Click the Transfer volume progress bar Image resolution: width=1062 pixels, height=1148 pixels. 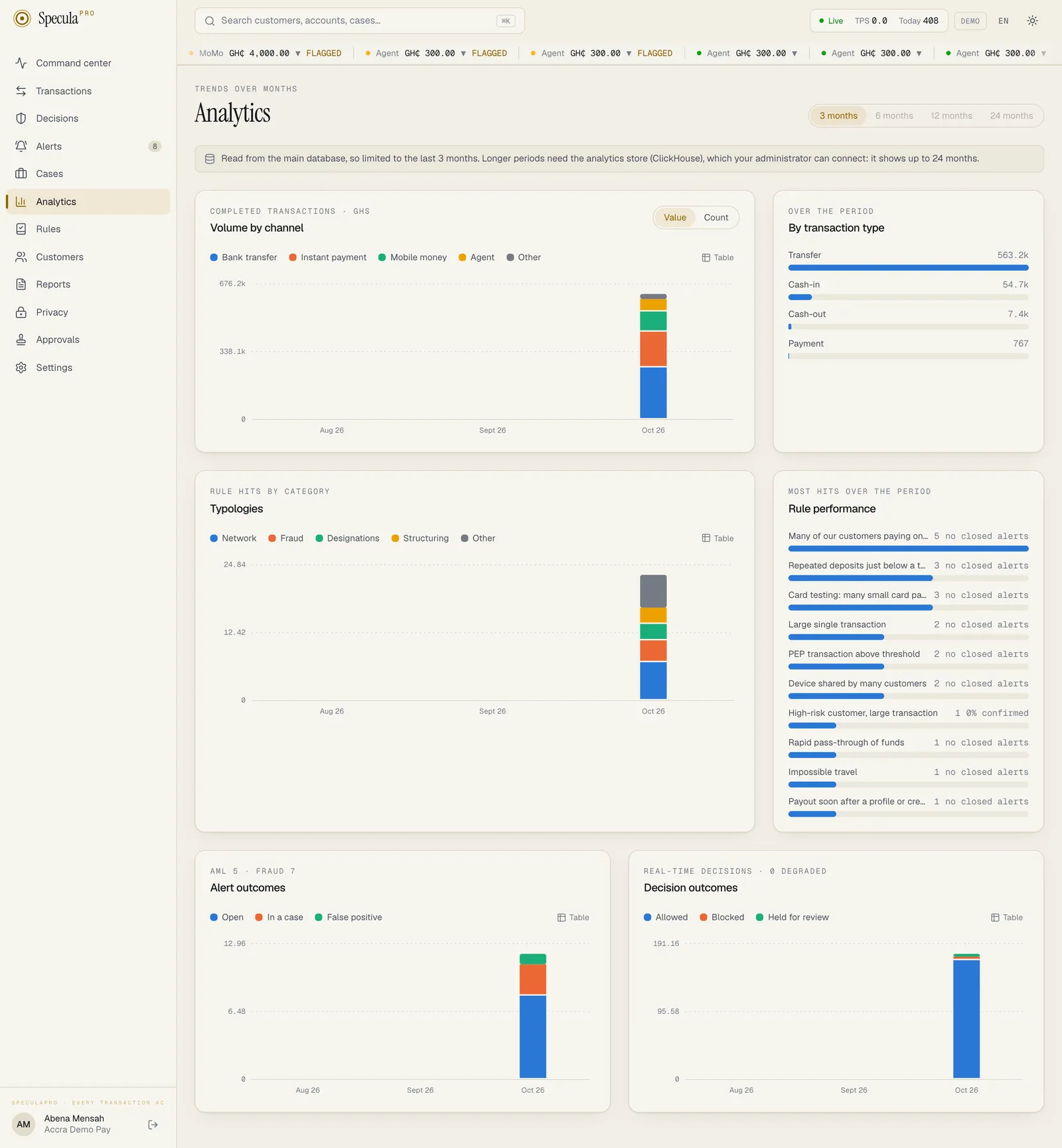pyautogui.click(x=908, y=267)
